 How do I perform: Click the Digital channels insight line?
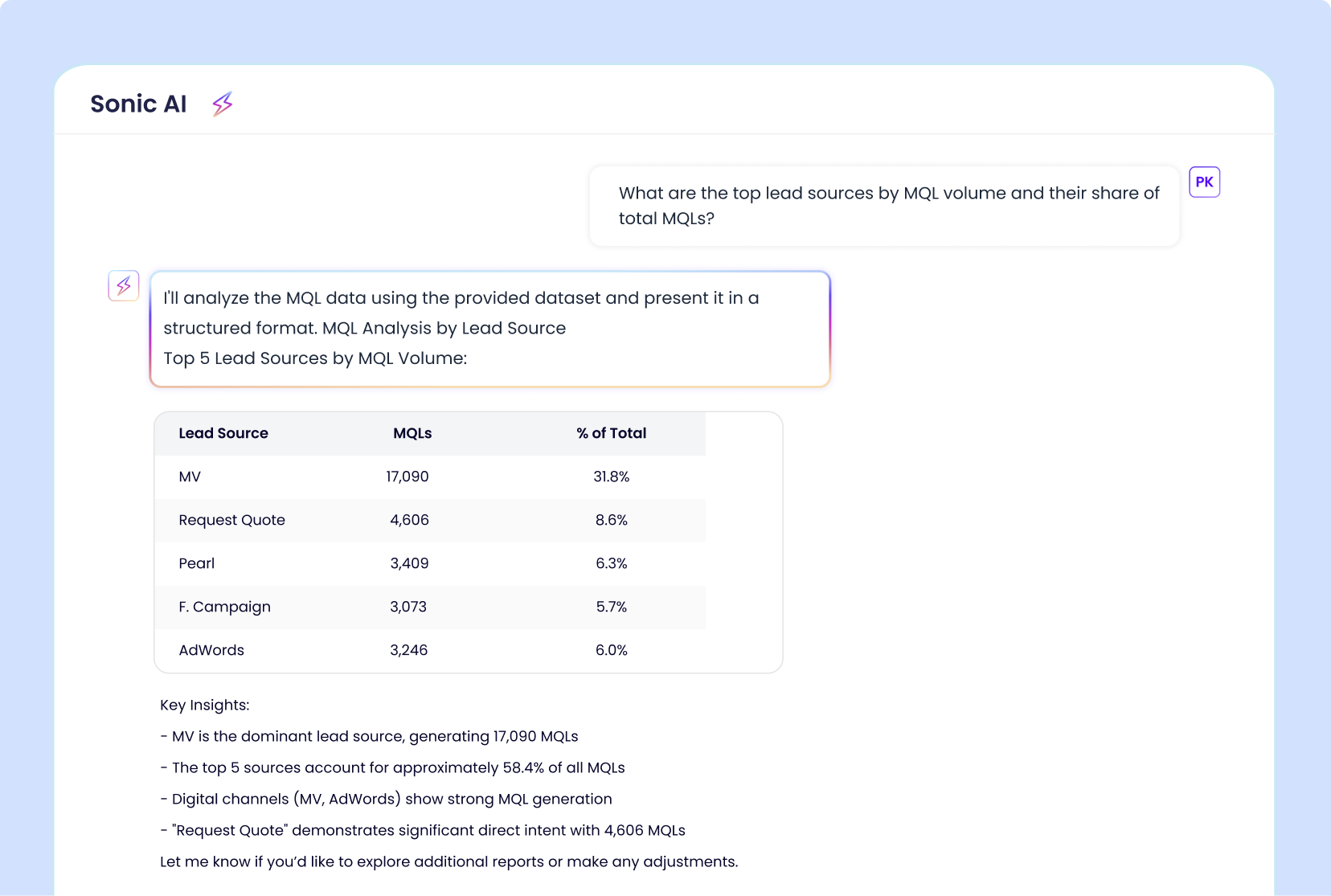pyautogui.click(x=386, y=799)
